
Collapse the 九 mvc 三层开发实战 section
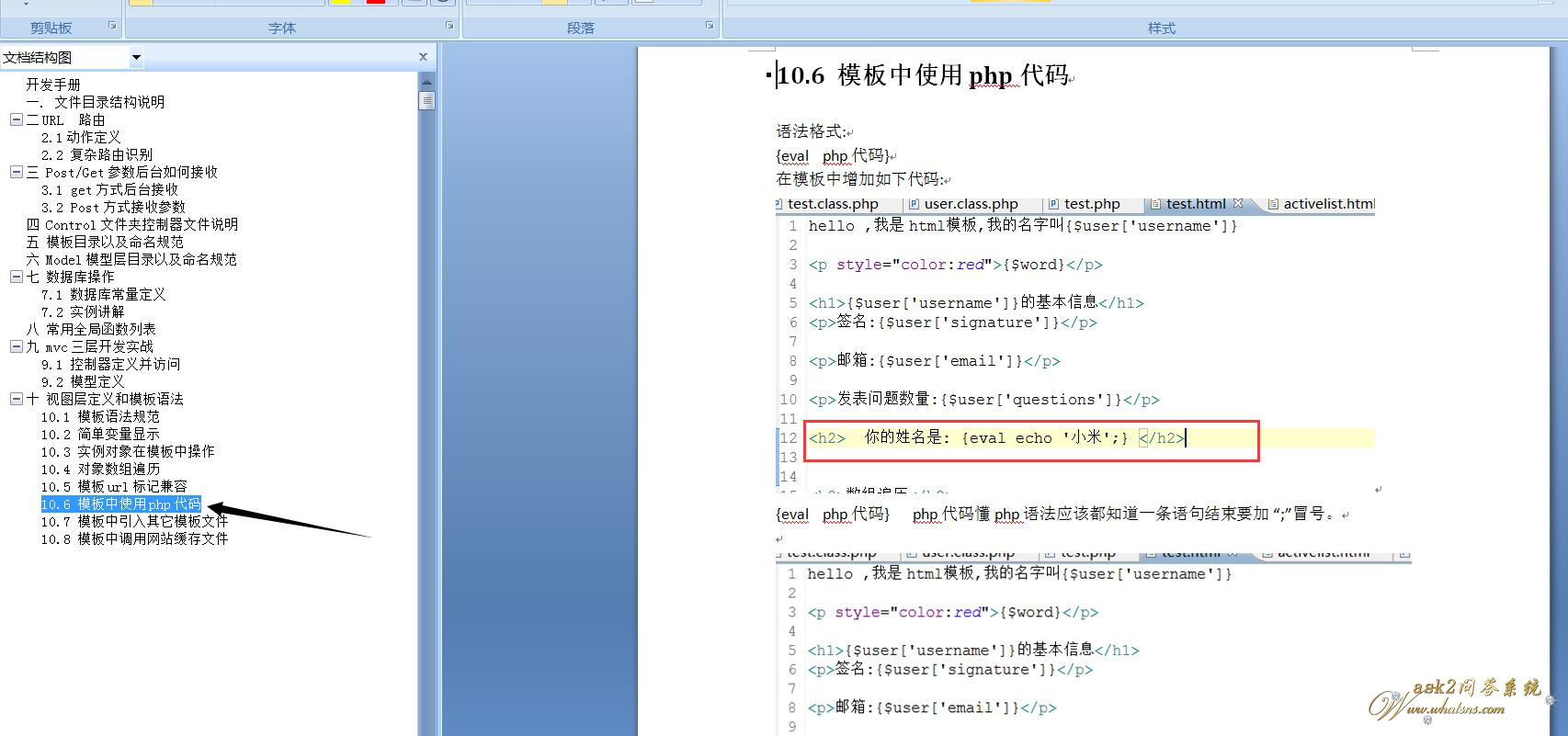tap(16, 346)
